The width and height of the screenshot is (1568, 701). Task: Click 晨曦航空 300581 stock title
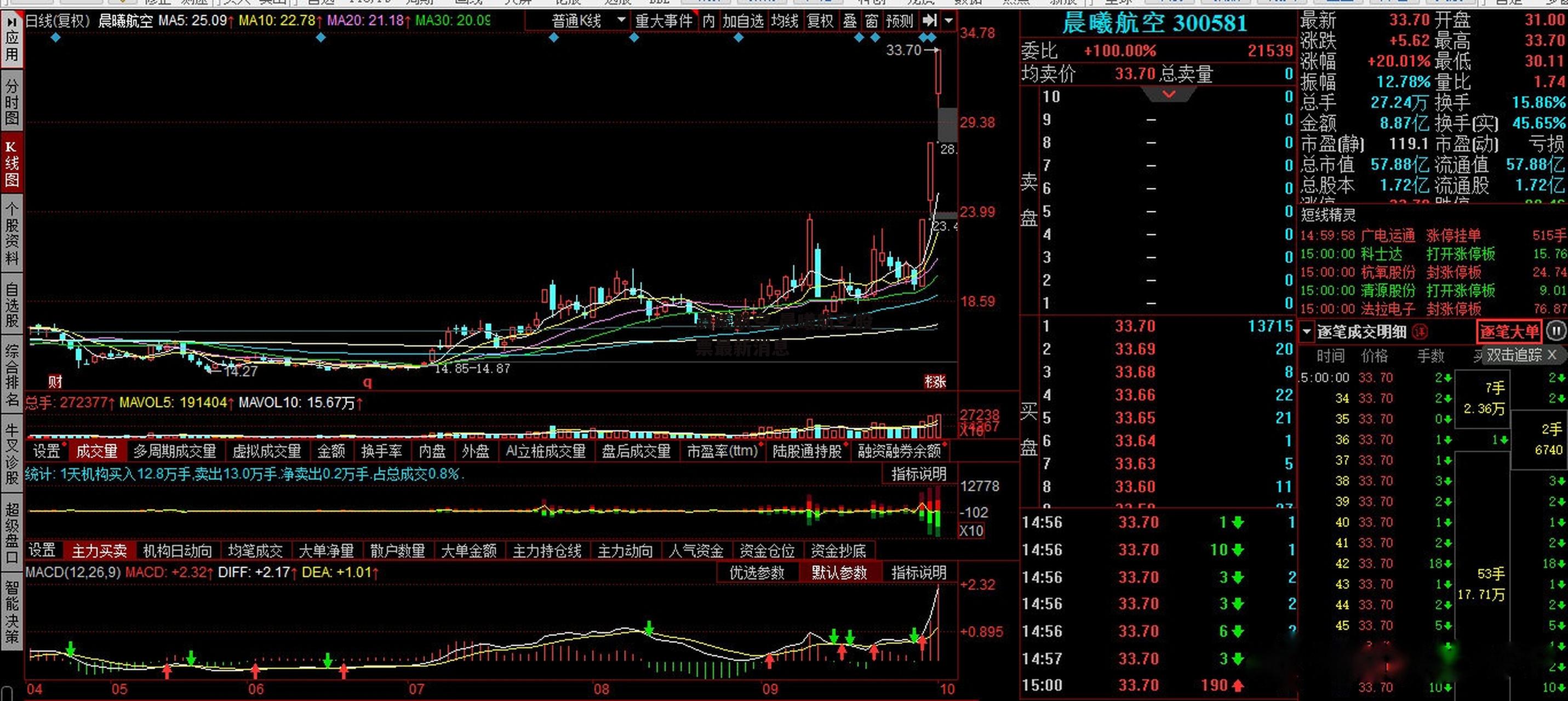[x=1154, y=23]
